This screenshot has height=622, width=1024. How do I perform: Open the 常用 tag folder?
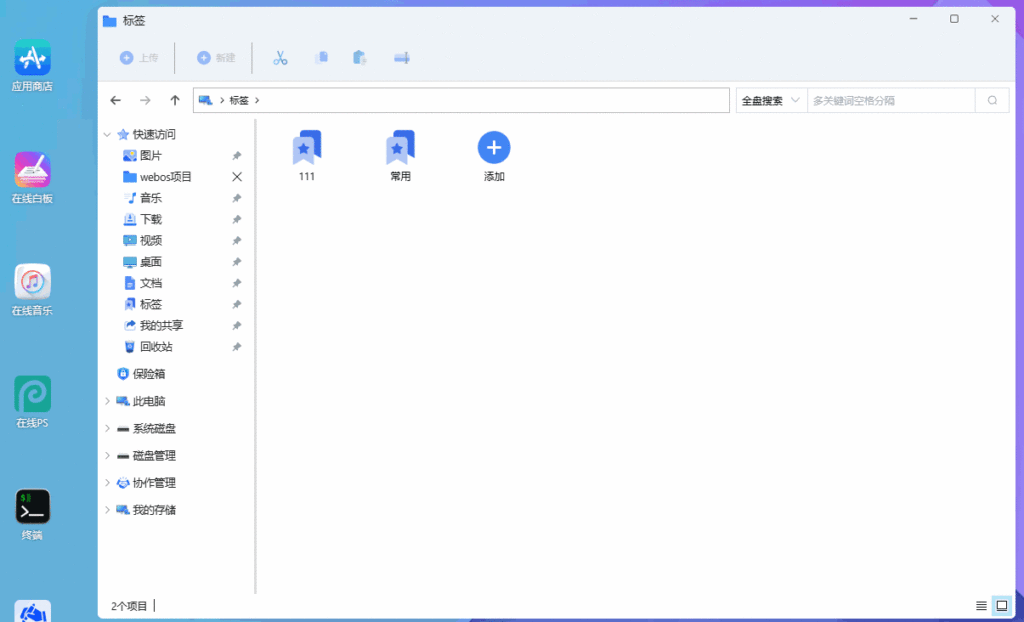400,150
